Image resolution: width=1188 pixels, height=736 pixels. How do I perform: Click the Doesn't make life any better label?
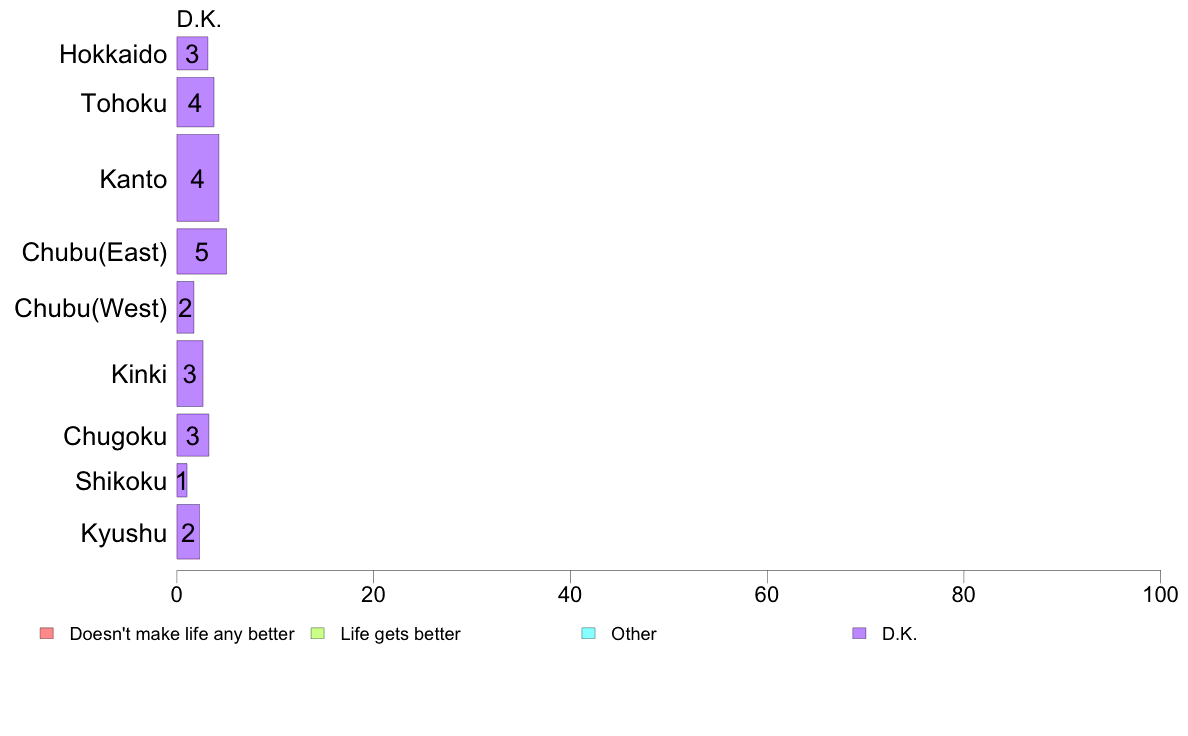pyautogui.click(x=182, y=634)
